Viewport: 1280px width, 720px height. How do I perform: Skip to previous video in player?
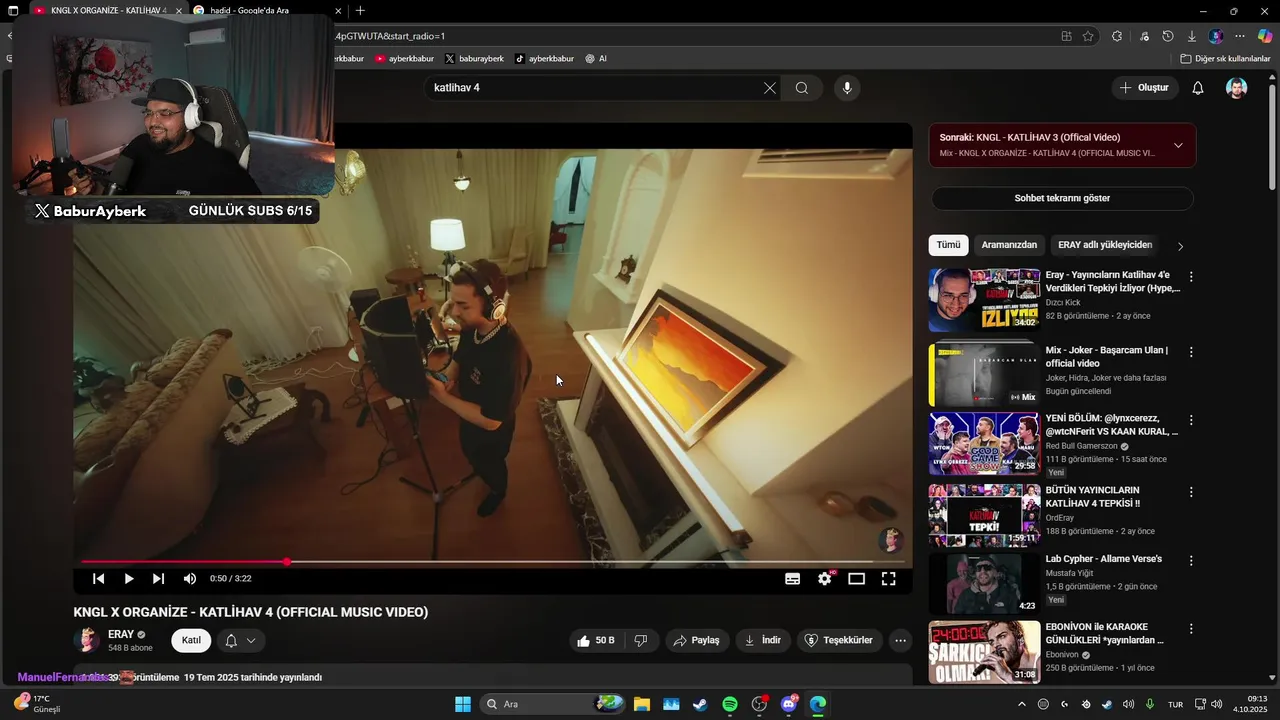click(99, 579)
